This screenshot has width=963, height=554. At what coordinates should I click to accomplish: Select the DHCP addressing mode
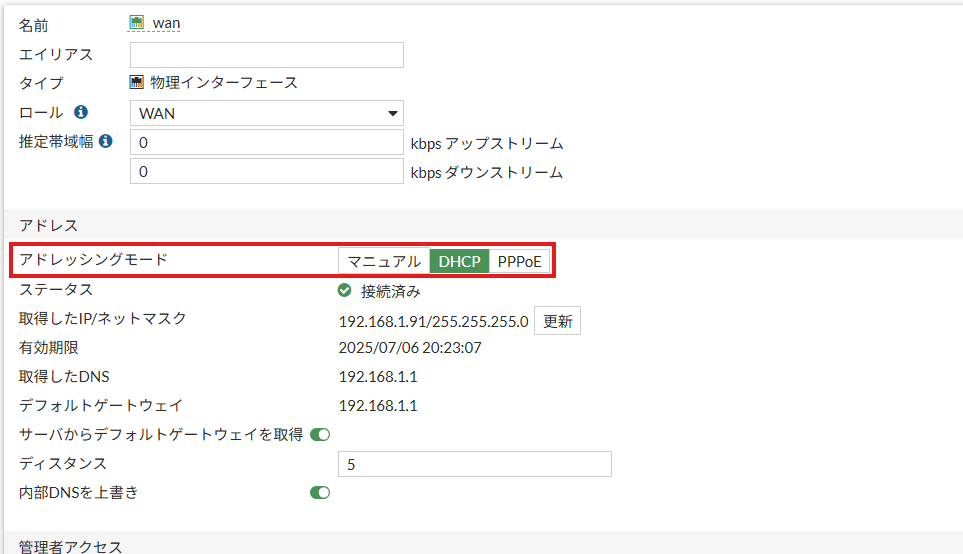click(x=459, y=261)
